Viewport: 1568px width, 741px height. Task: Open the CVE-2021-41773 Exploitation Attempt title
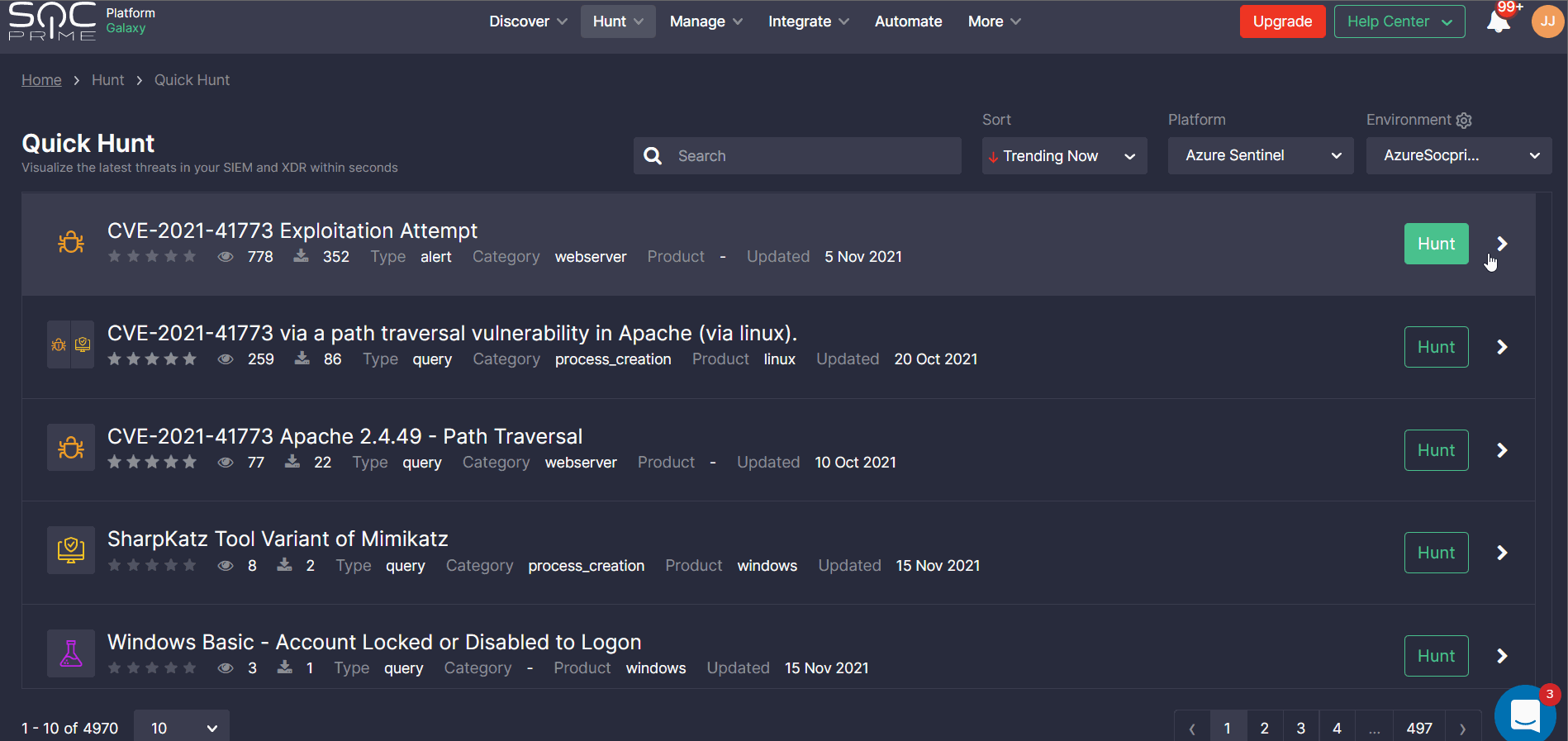click(292, 230)
